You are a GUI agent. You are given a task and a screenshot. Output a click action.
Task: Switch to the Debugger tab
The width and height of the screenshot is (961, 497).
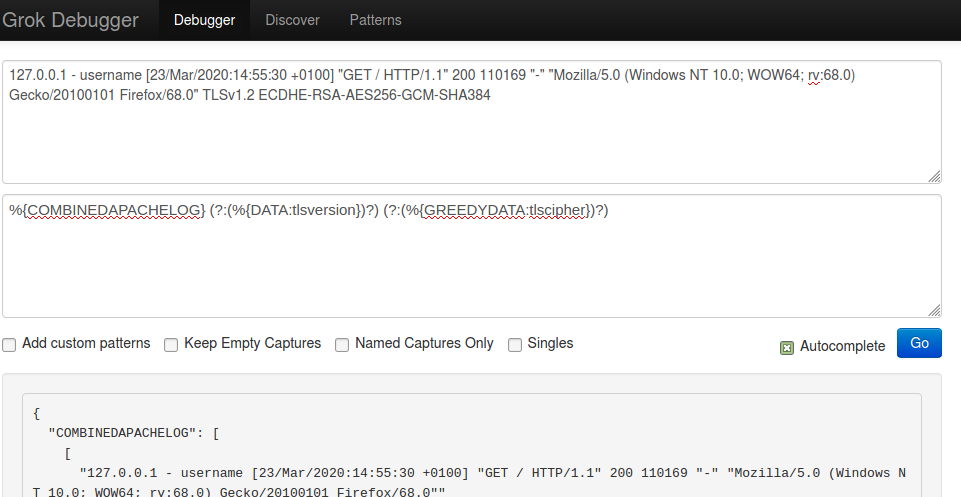click(205, 20)
